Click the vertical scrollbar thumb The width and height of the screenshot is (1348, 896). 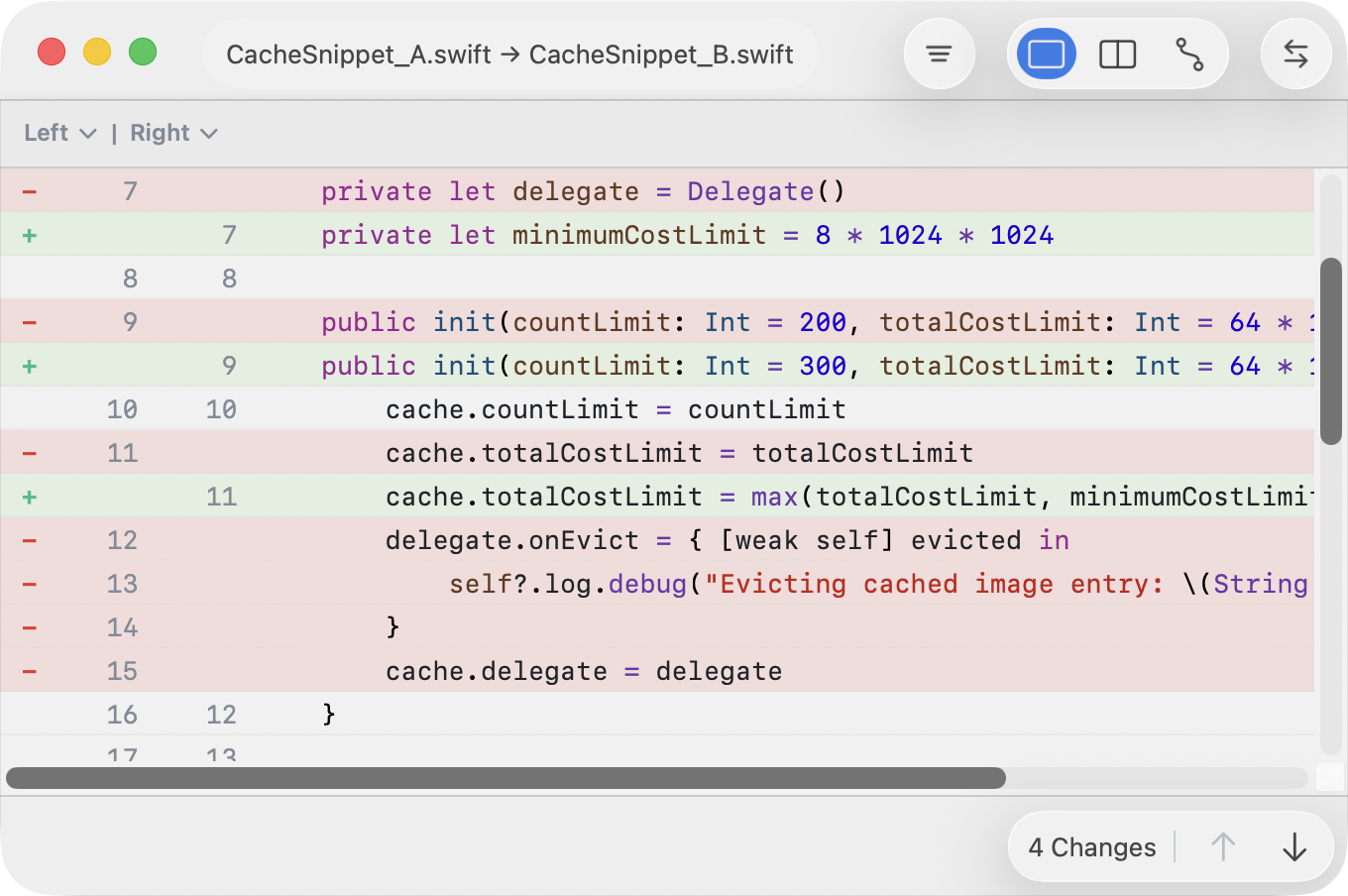1331,351
